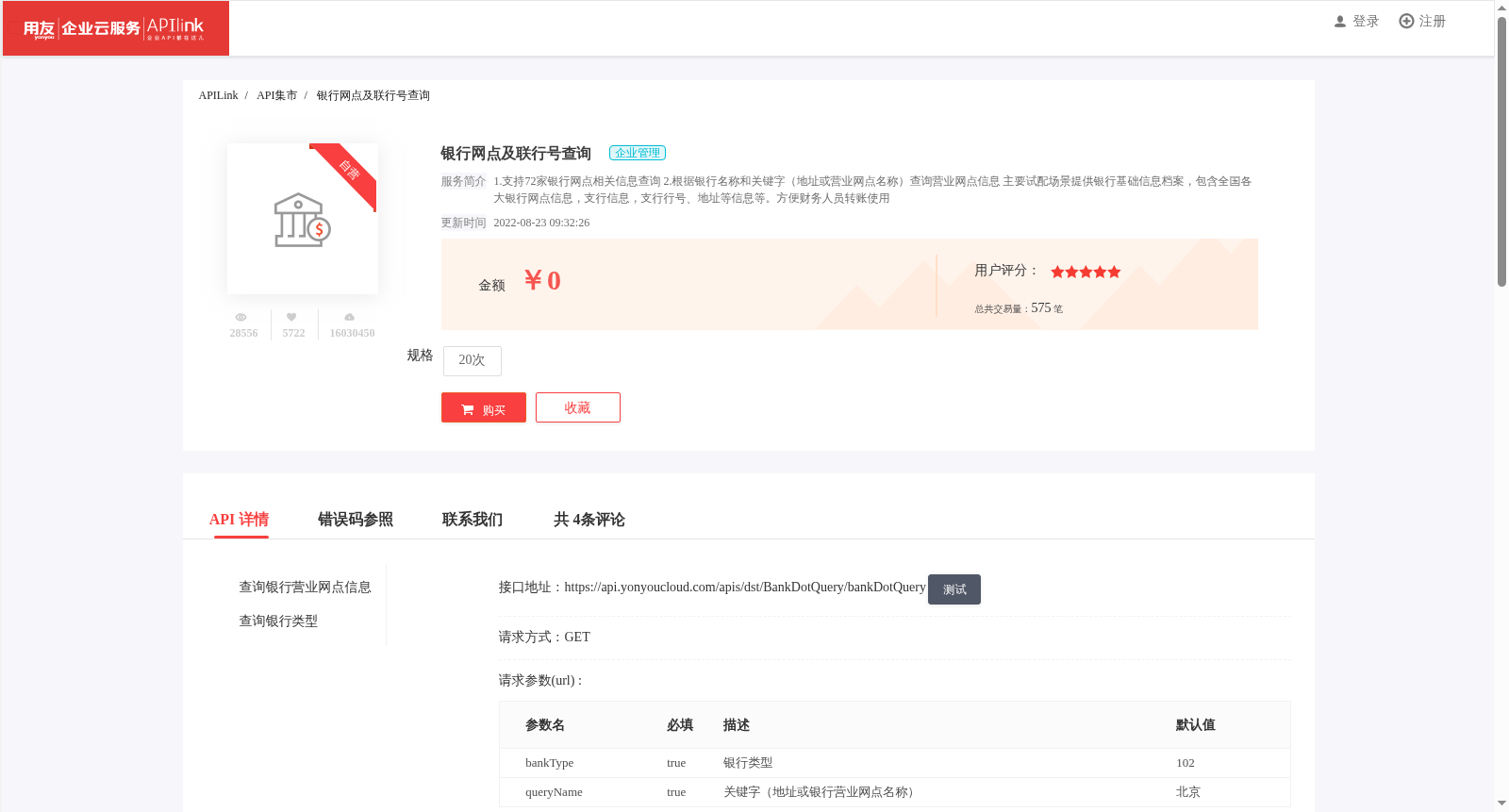This screenshot has width=1509, height=812.
Task: Select 银行网点及联行号查询 breadcrumb text
Action: click(373, 95)
